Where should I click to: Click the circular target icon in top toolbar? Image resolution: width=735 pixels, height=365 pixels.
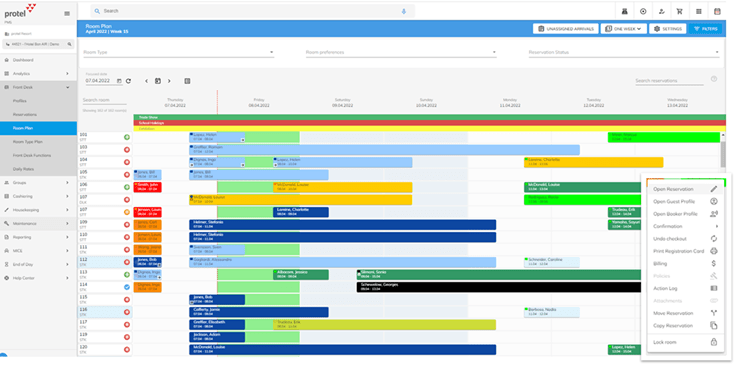643,11
